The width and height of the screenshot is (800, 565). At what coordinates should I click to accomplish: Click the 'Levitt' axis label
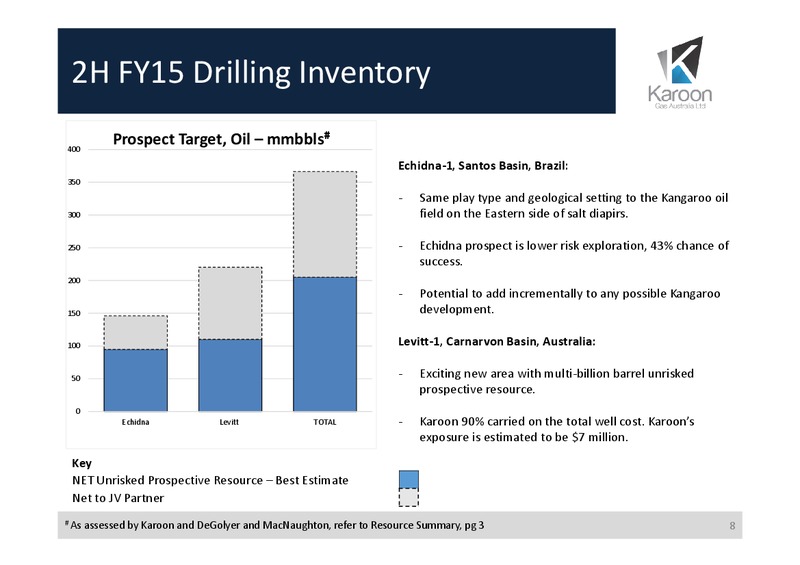[x=229, y=422]
